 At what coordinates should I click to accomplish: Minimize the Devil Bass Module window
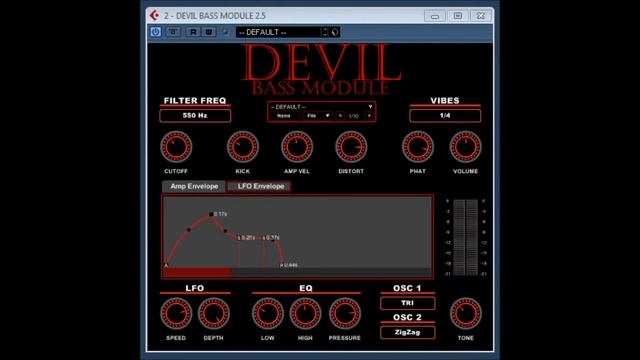tap(435, 16)
